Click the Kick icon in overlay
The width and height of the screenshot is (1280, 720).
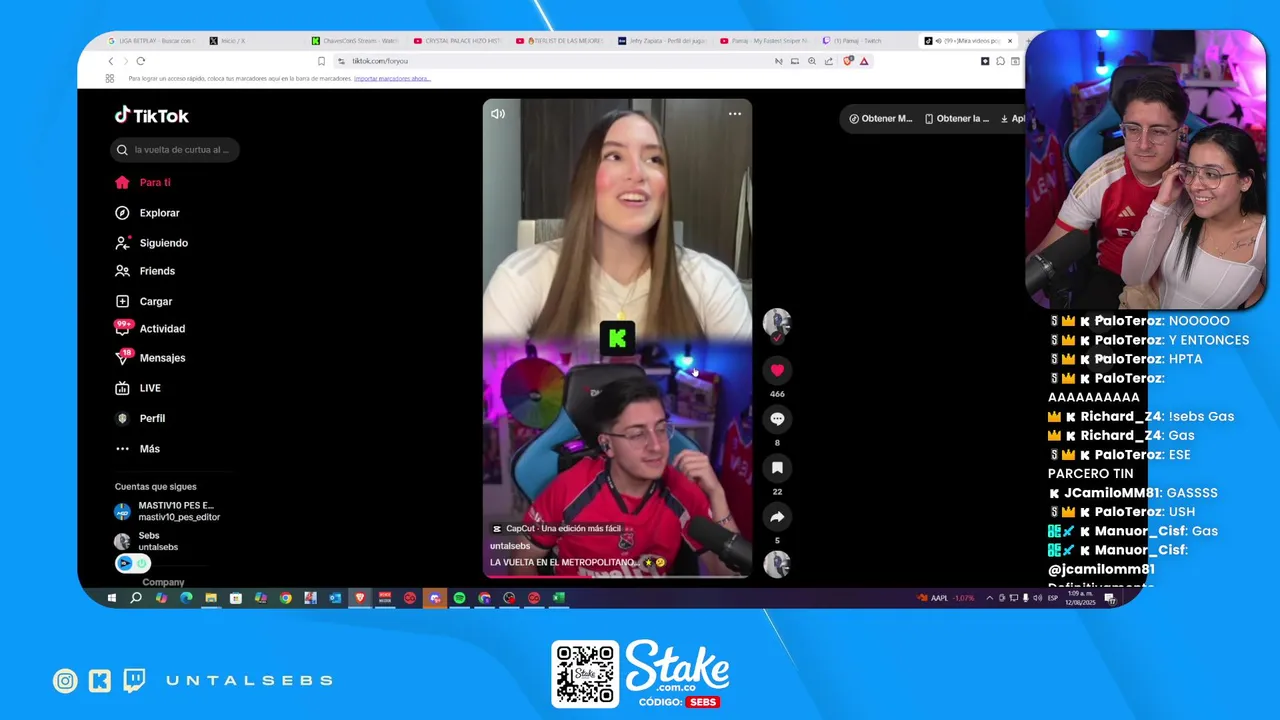pyautogui.click(x=100, y=681)
